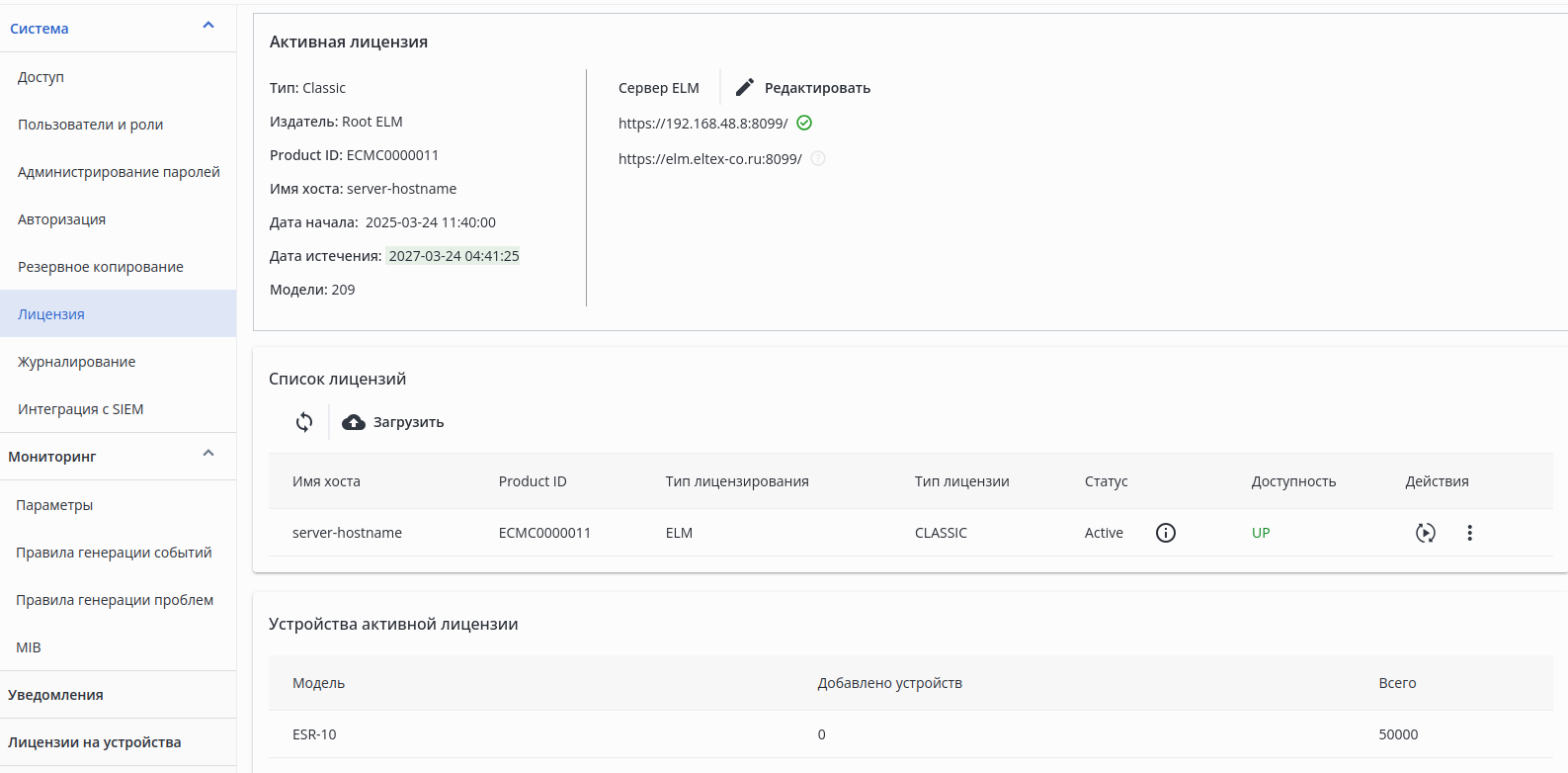
Task: Click the gray status icon beside elm.eltex-co.ru URL
Action: [818, 158]
